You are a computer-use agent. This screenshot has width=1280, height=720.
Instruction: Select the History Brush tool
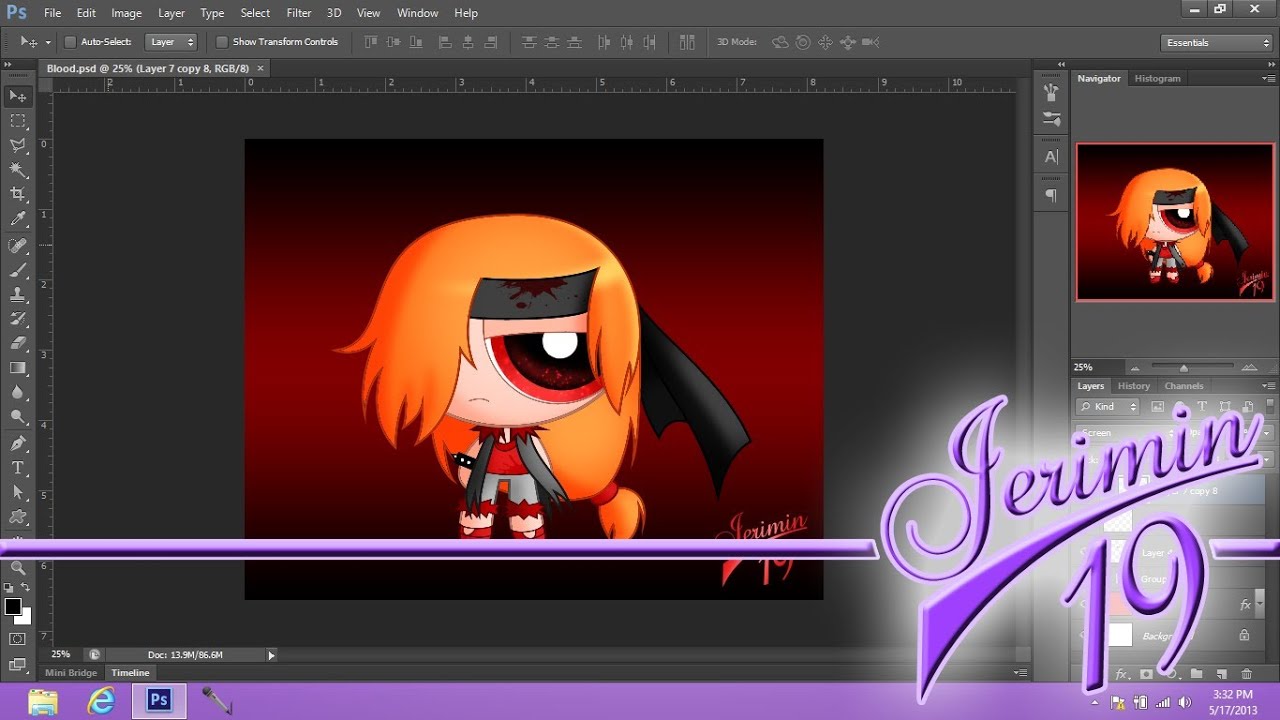[x=18, y=319]
